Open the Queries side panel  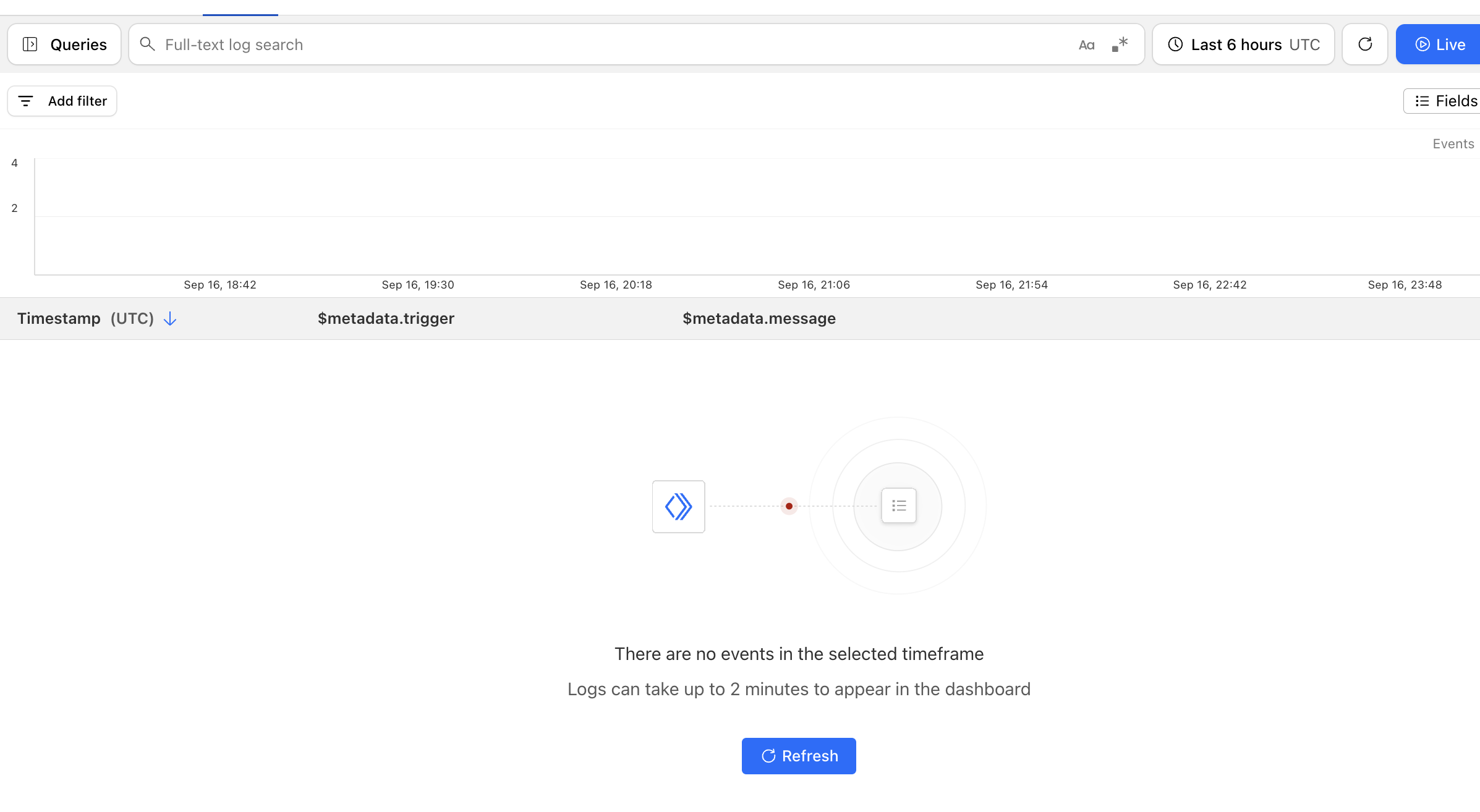[64, 44]
